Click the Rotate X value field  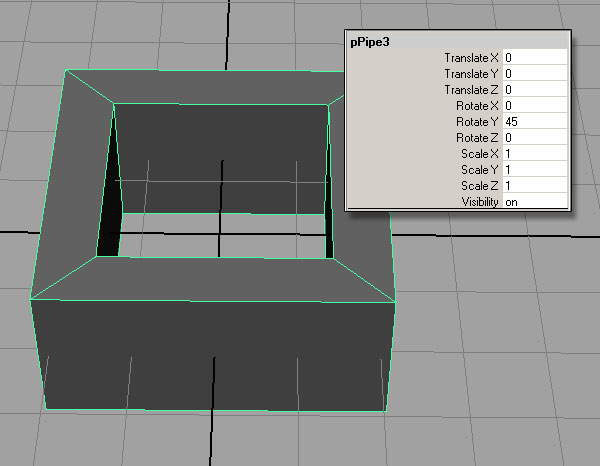(535, 106)
